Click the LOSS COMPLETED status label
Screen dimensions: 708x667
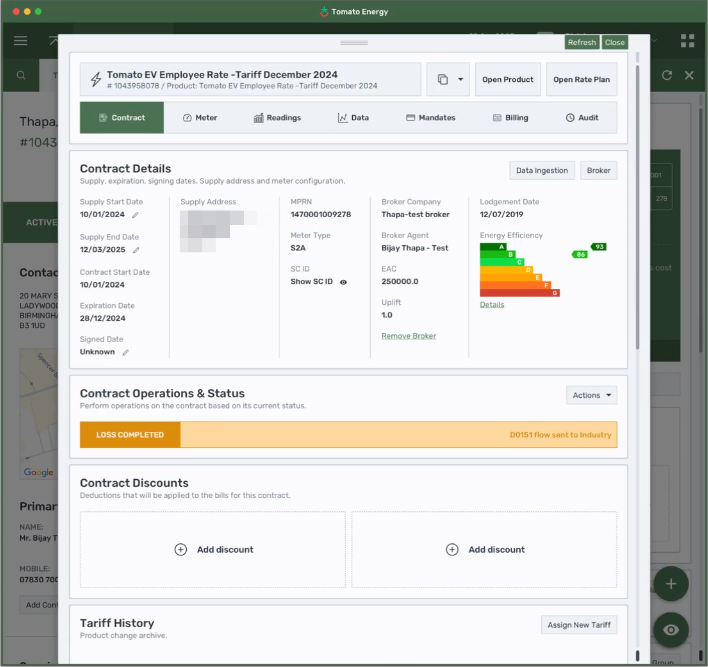coord(130,435)
